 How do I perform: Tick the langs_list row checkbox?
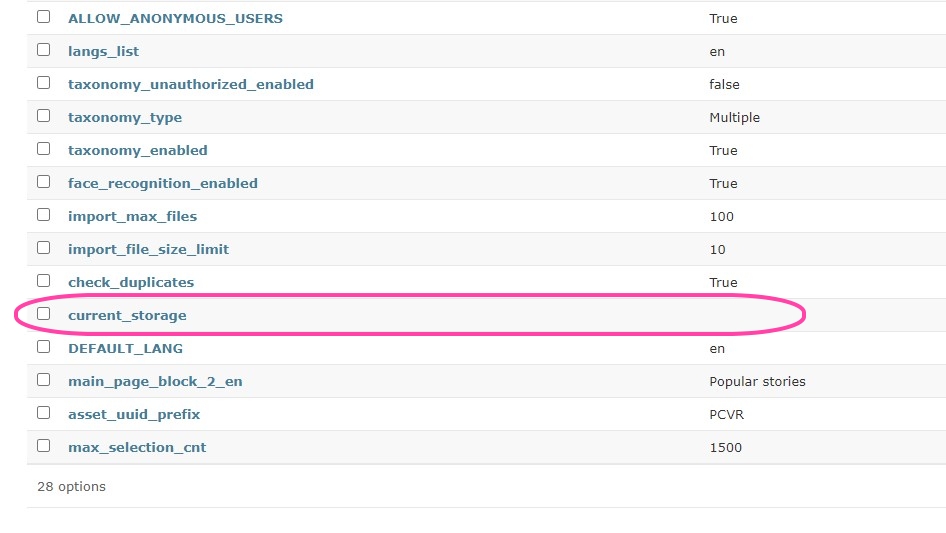[43, 49]
